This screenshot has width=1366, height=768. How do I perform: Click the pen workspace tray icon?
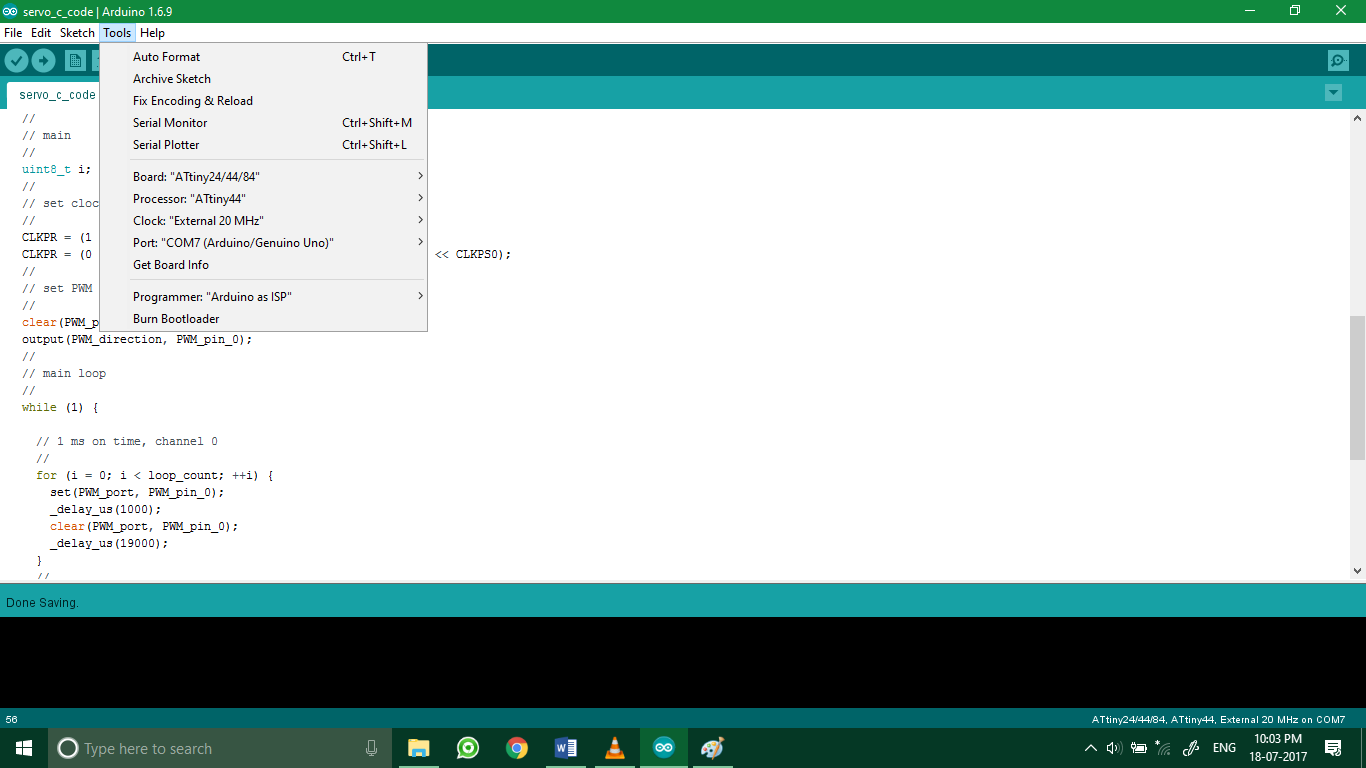[1191, 748]
